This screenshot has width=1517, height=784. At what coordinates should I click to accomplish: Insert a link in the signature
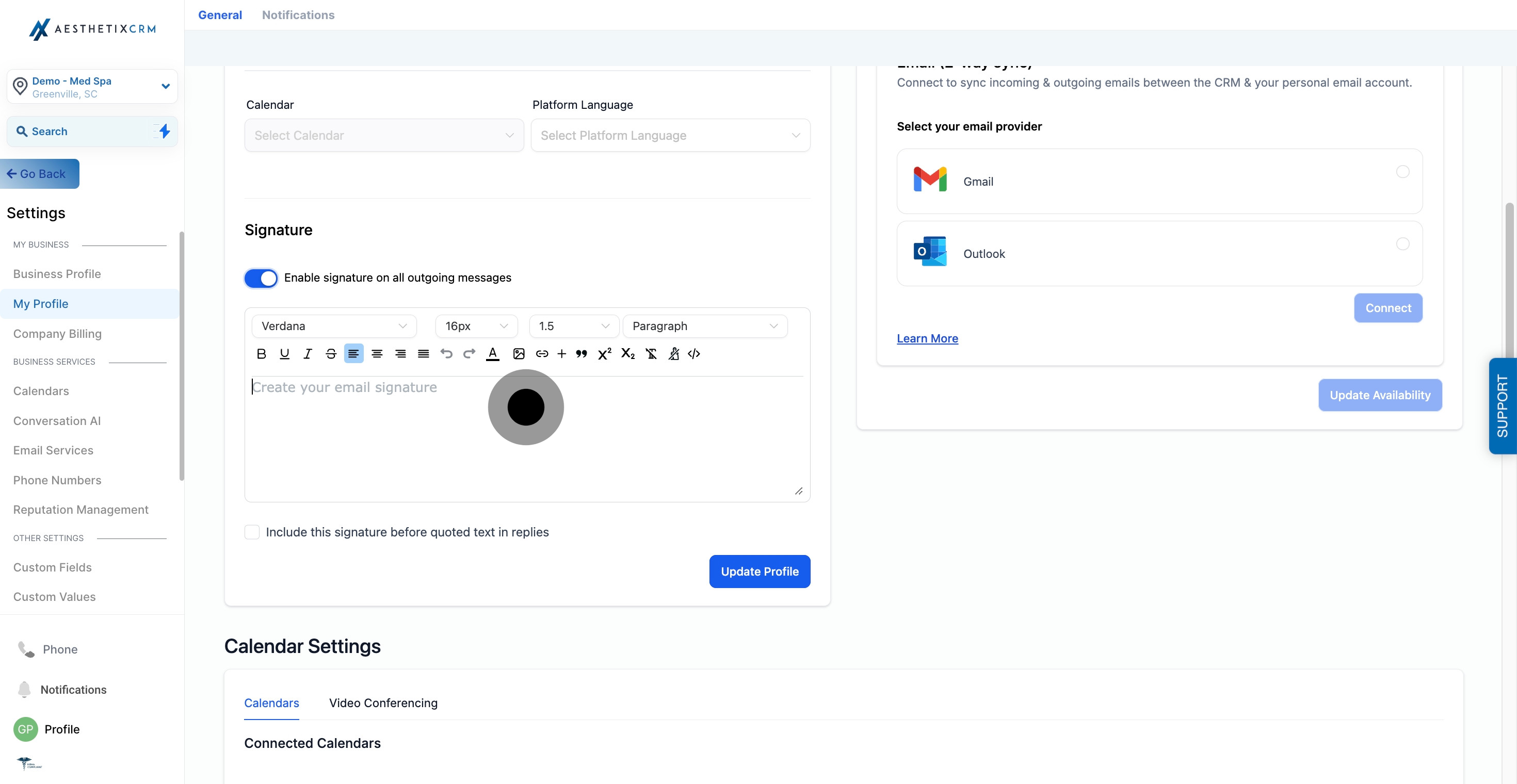tap(542, 354)
